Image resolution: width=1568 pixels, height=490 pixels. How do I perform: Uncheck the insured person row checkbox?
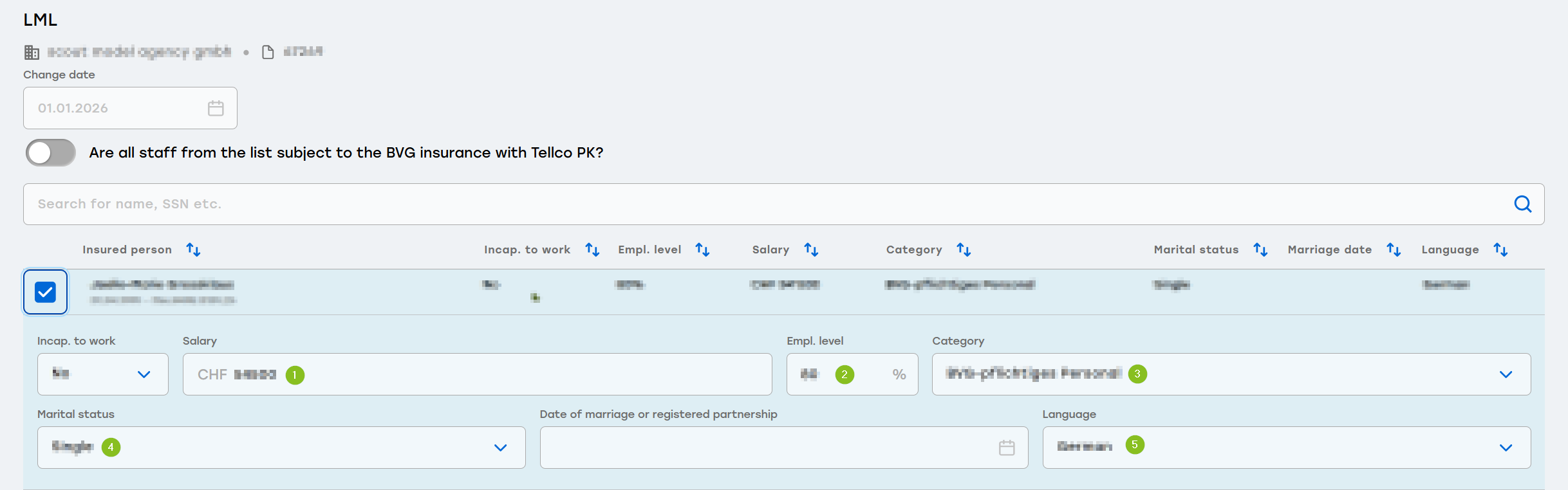pyautogui.click(x=45, y=292)
